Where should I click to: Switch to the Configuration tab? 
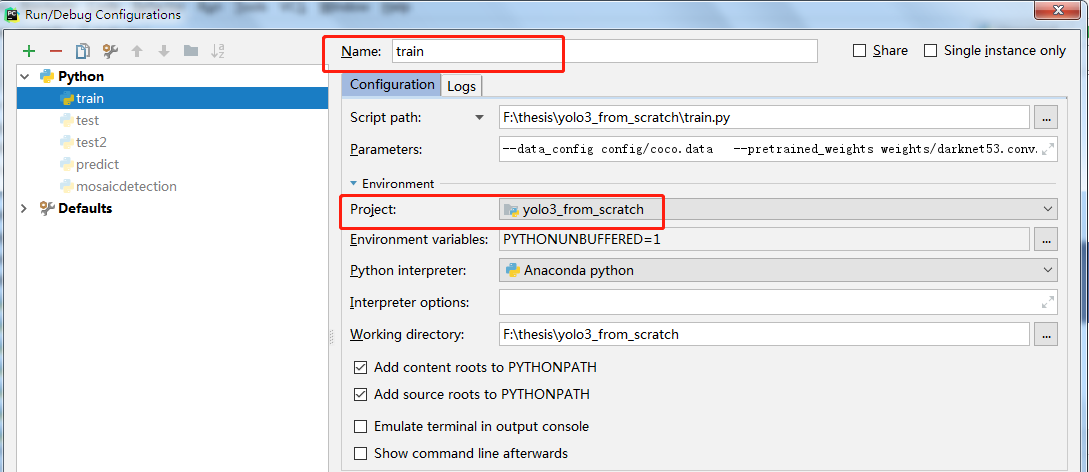pyautogui.click(x=392, y=85)
